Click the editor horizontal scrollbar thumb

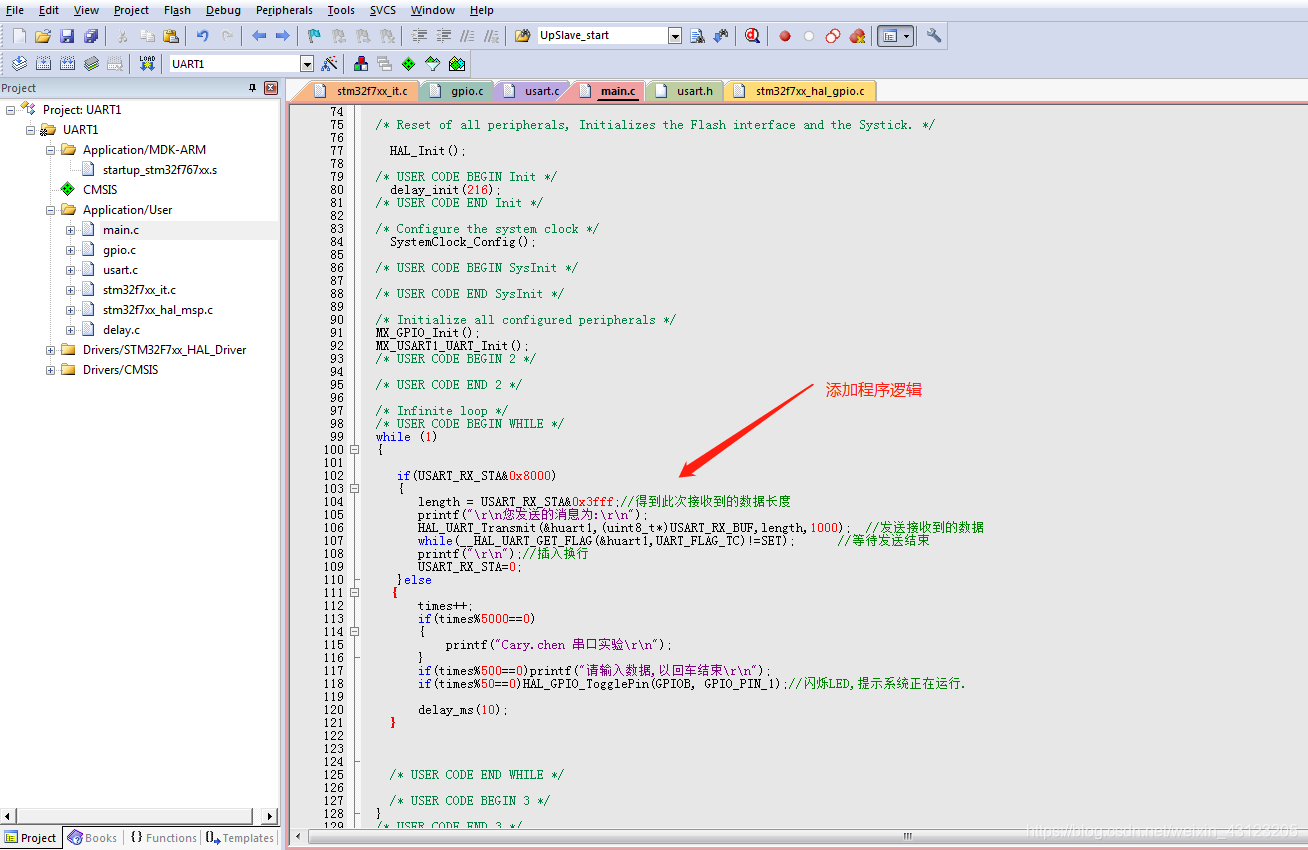pyautogui.click(x=908, y=837)
